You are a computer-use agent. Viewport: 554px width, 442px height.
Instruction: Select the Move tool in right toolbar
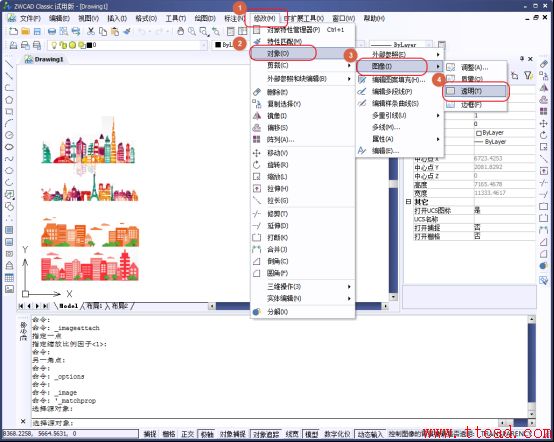pos(543,123)
